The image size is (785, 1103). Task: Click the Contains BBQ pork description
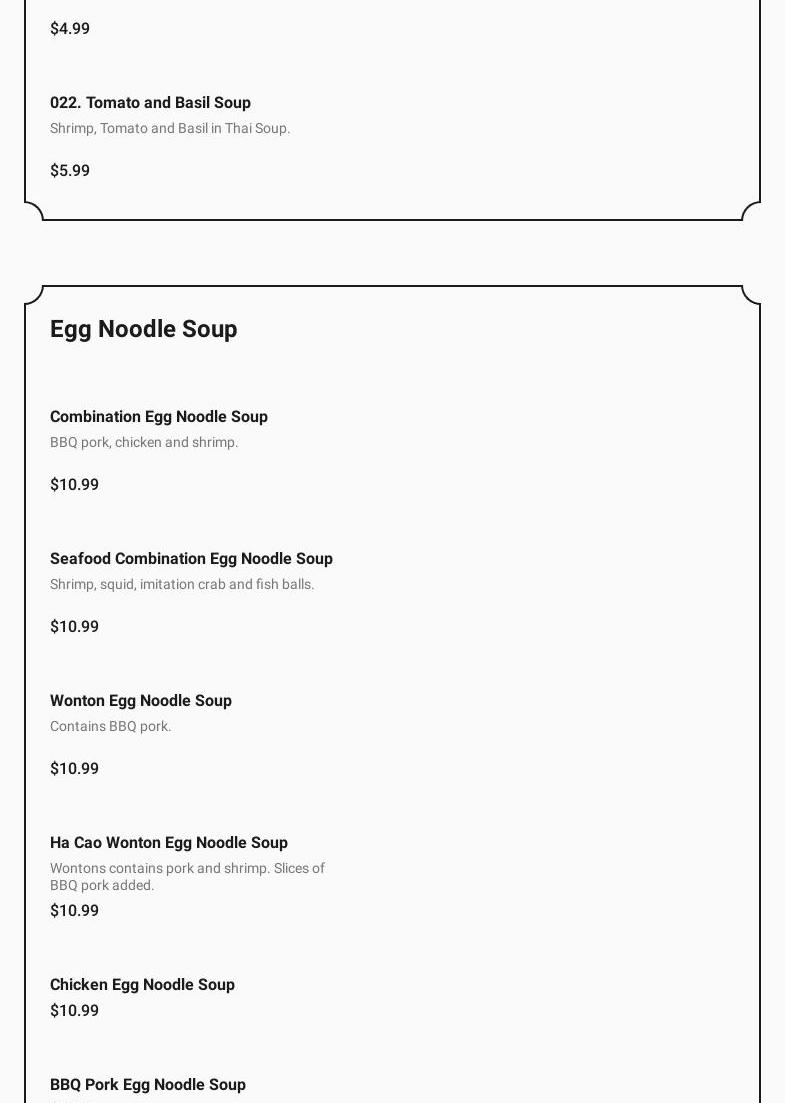tap(110, 726)
